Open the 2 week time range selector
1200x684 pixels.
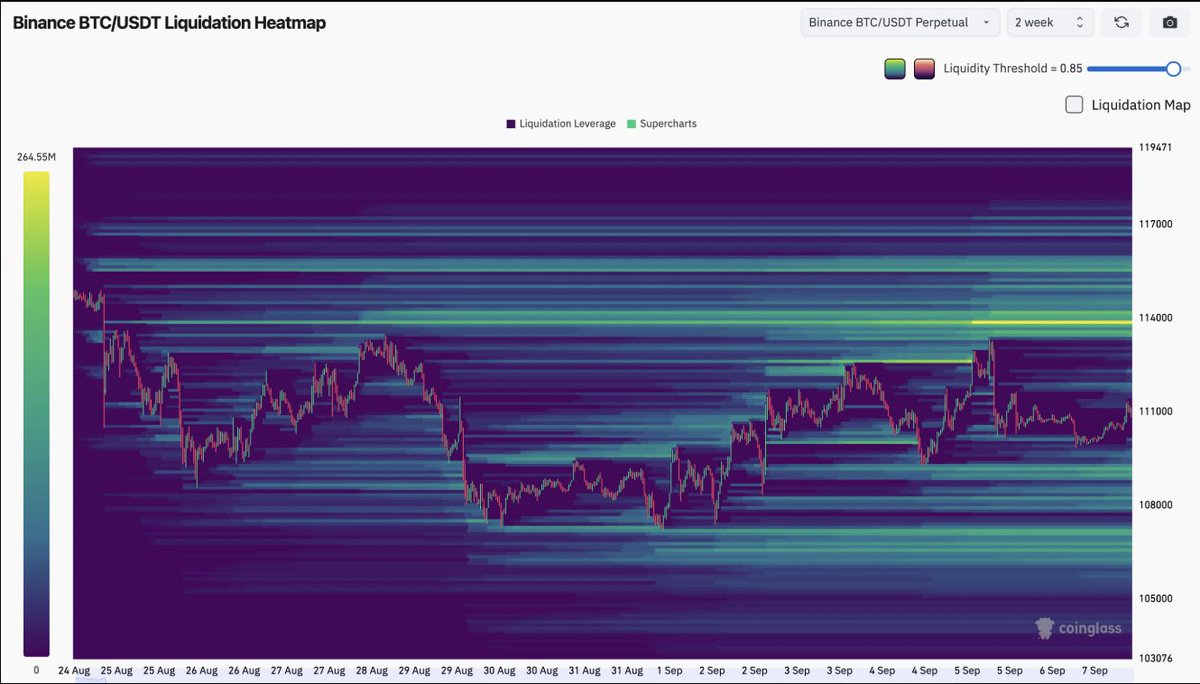(x=1050, y=22)
